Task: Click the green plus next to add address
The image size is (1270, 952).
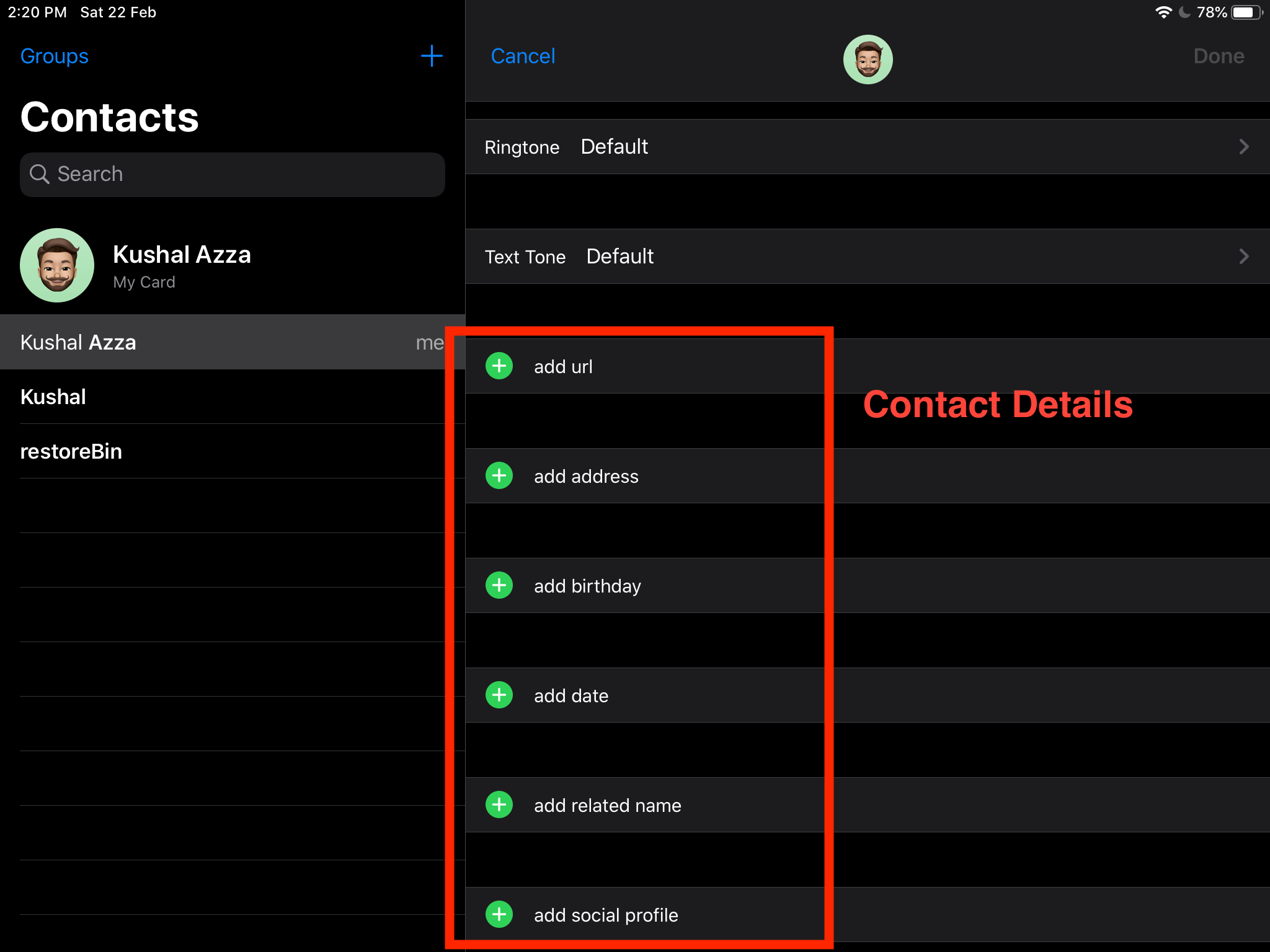Action: (x=499, y=475)
